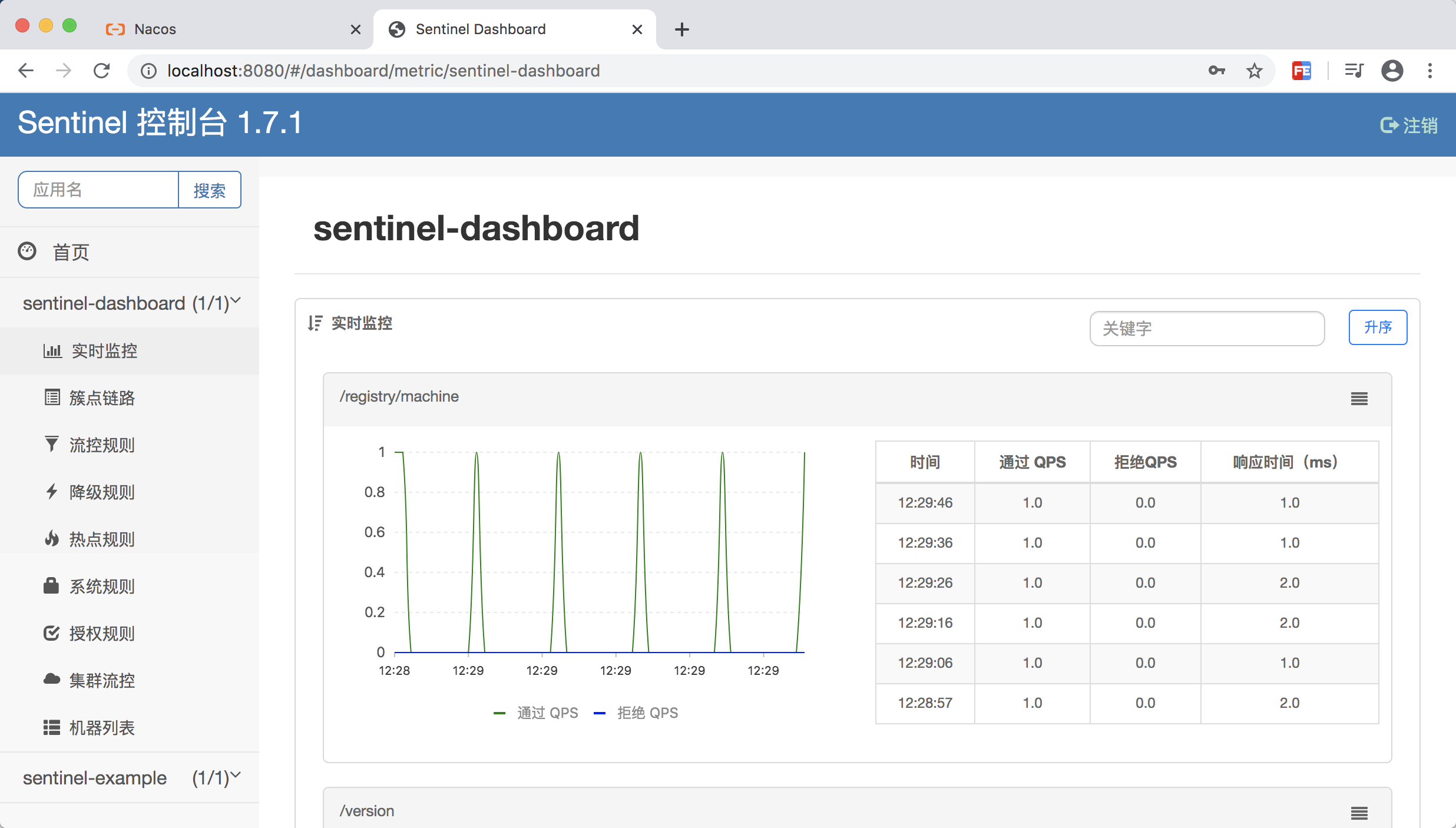Select the 流控规则 funnel filter icon

click(x=52, y=444)
